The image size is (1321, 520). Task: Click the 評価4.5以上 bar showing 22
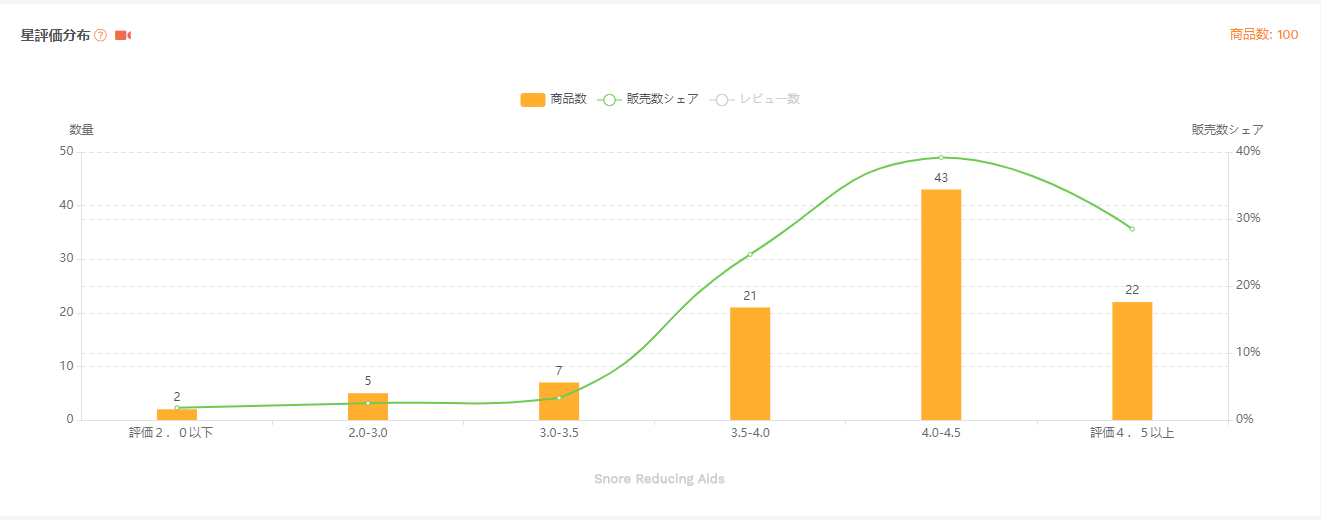point(1132,360)
